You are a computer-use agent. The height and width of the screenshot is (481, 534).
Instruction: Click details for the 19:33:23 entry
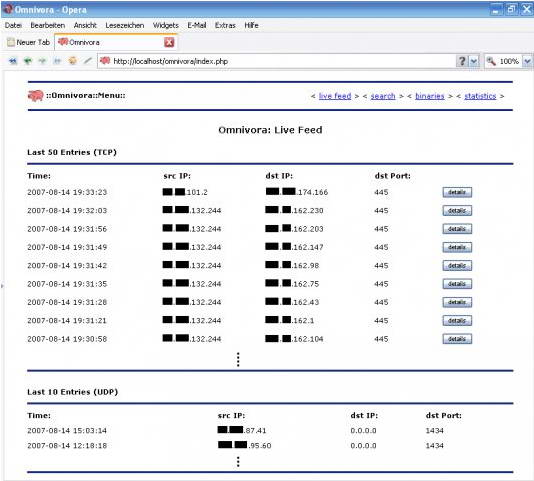pos(457,192)
